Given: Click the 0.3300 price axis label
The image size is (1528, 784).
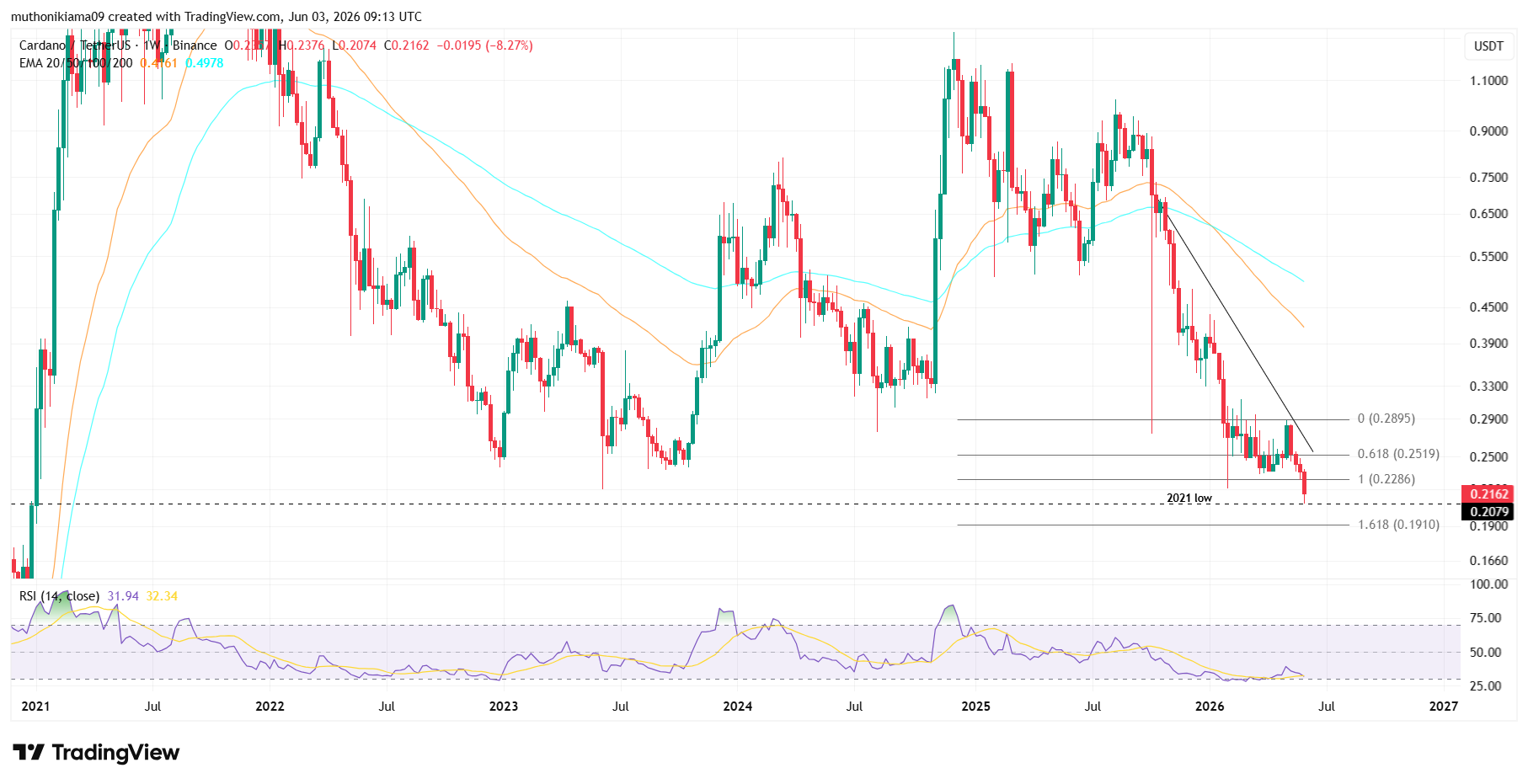Looking at the screenshot, I should click(1488, 387).
